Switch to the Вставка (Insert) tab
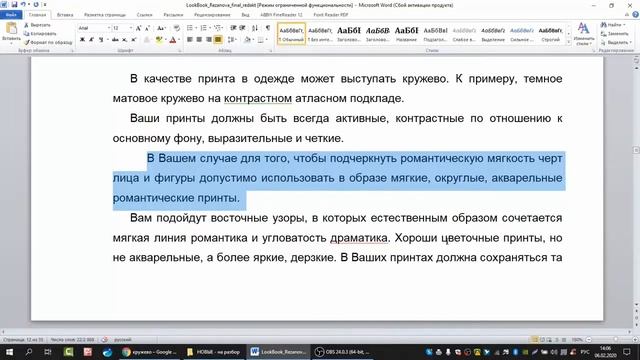Image resolution: width=640 pixels, height=360 pixels. (65, 15)
